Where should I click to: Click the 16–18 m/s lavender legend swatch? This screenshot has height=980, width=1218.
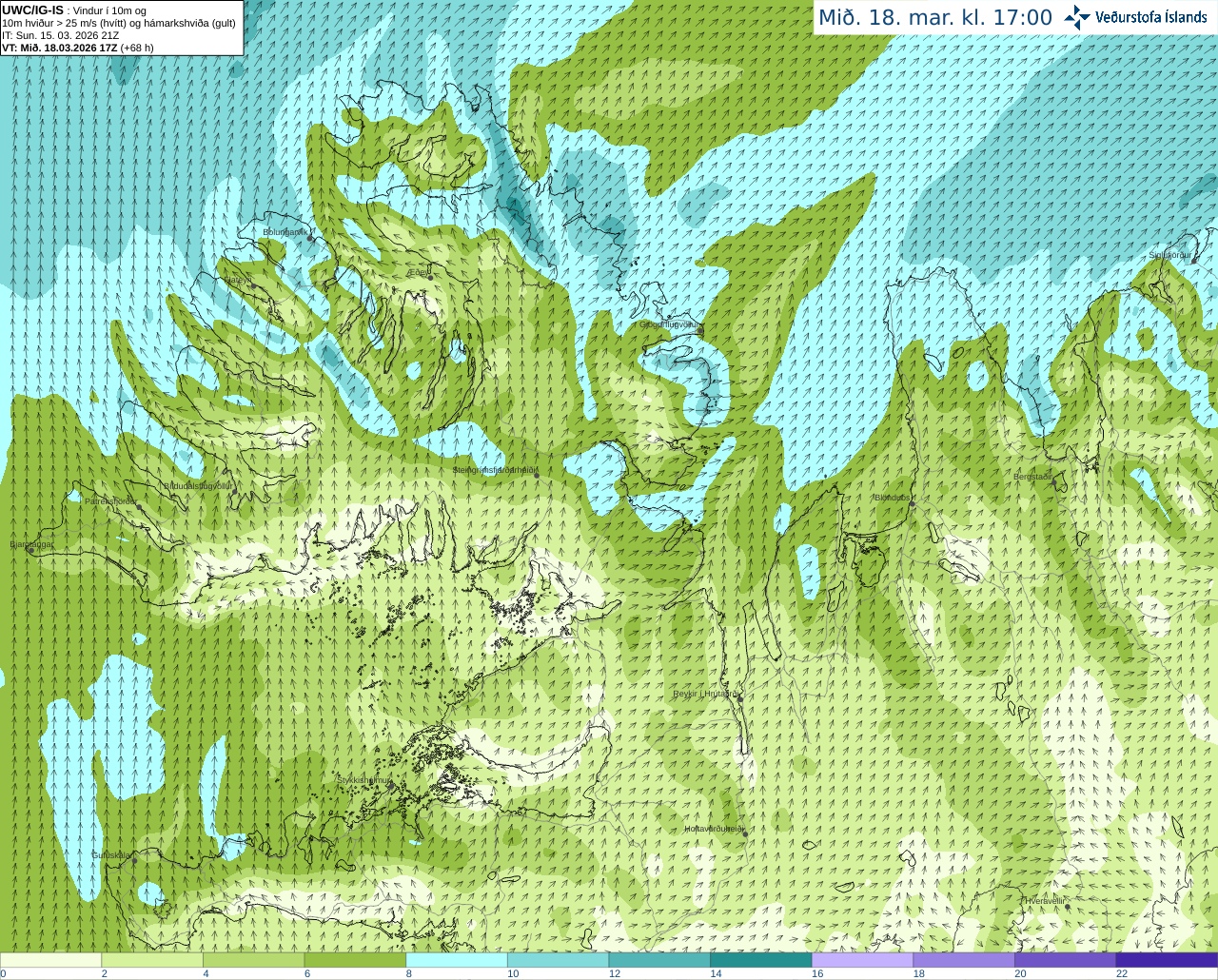pyautogui.click(x=862, y=960)
